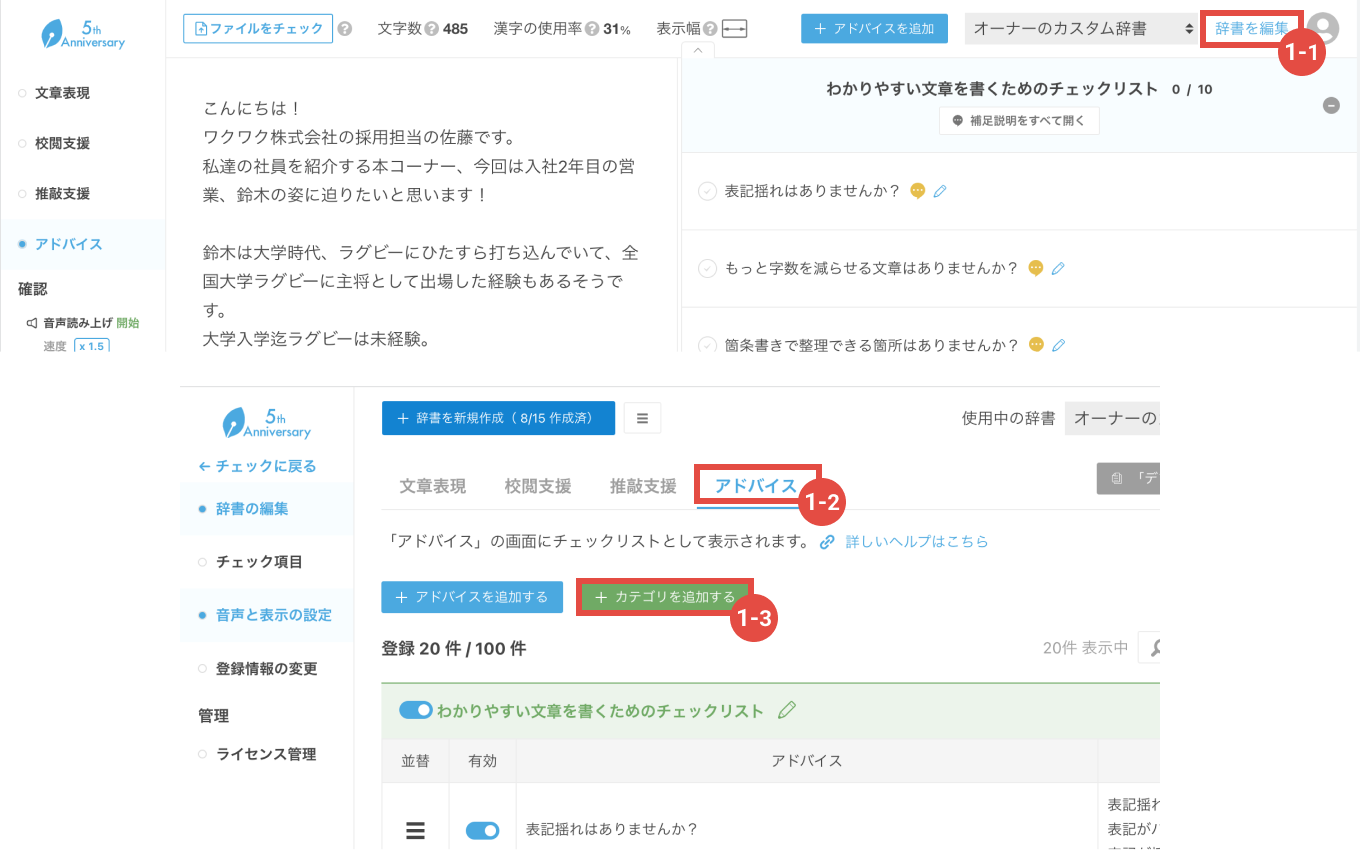Click the speaker icon for 音声読み上げ
Screen dimensions: 1360x850
[32, 323]
